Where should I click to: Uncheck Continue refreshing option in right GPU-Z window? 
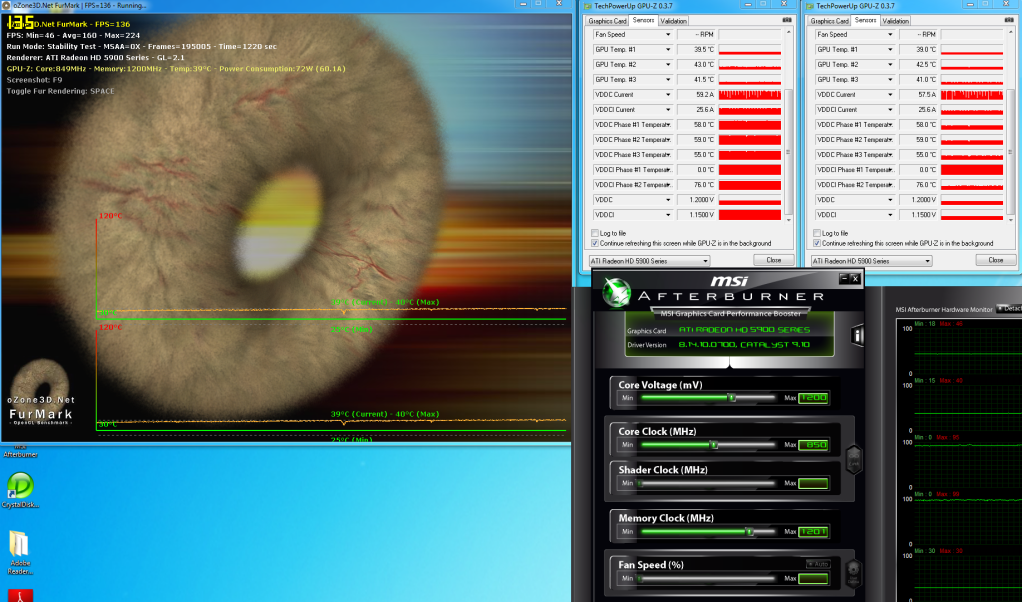coord(817,243)
